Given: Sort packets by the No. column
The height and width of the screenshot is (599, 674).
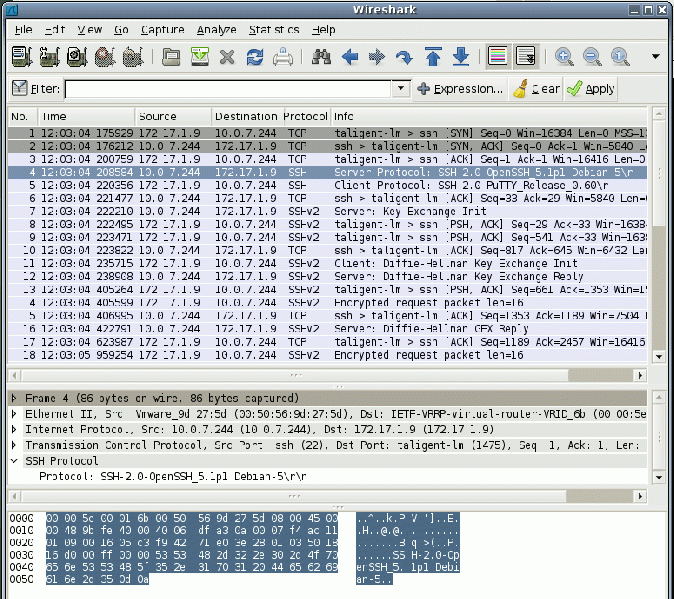Looking at the screenshot, I should click(x=23, y=116).
